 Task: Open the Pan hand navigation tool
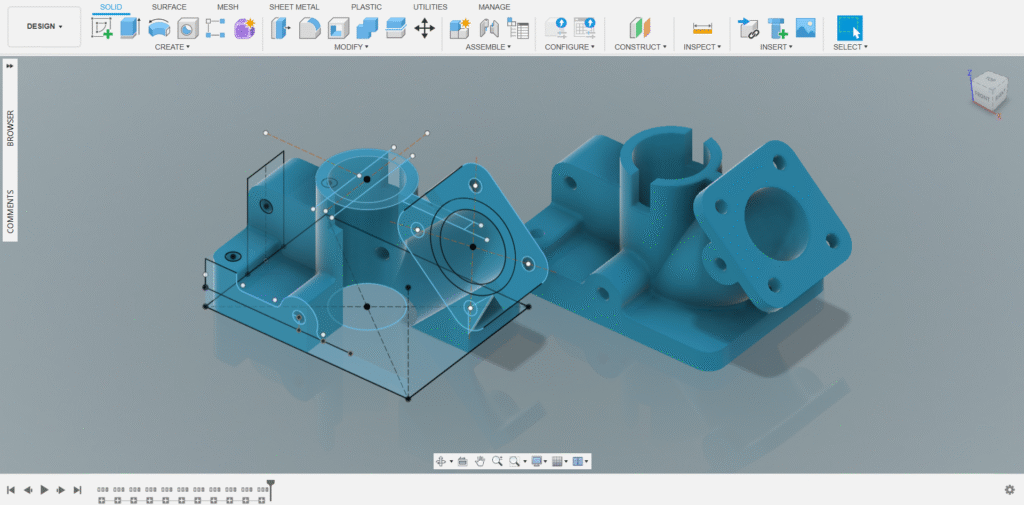point(480,461)
